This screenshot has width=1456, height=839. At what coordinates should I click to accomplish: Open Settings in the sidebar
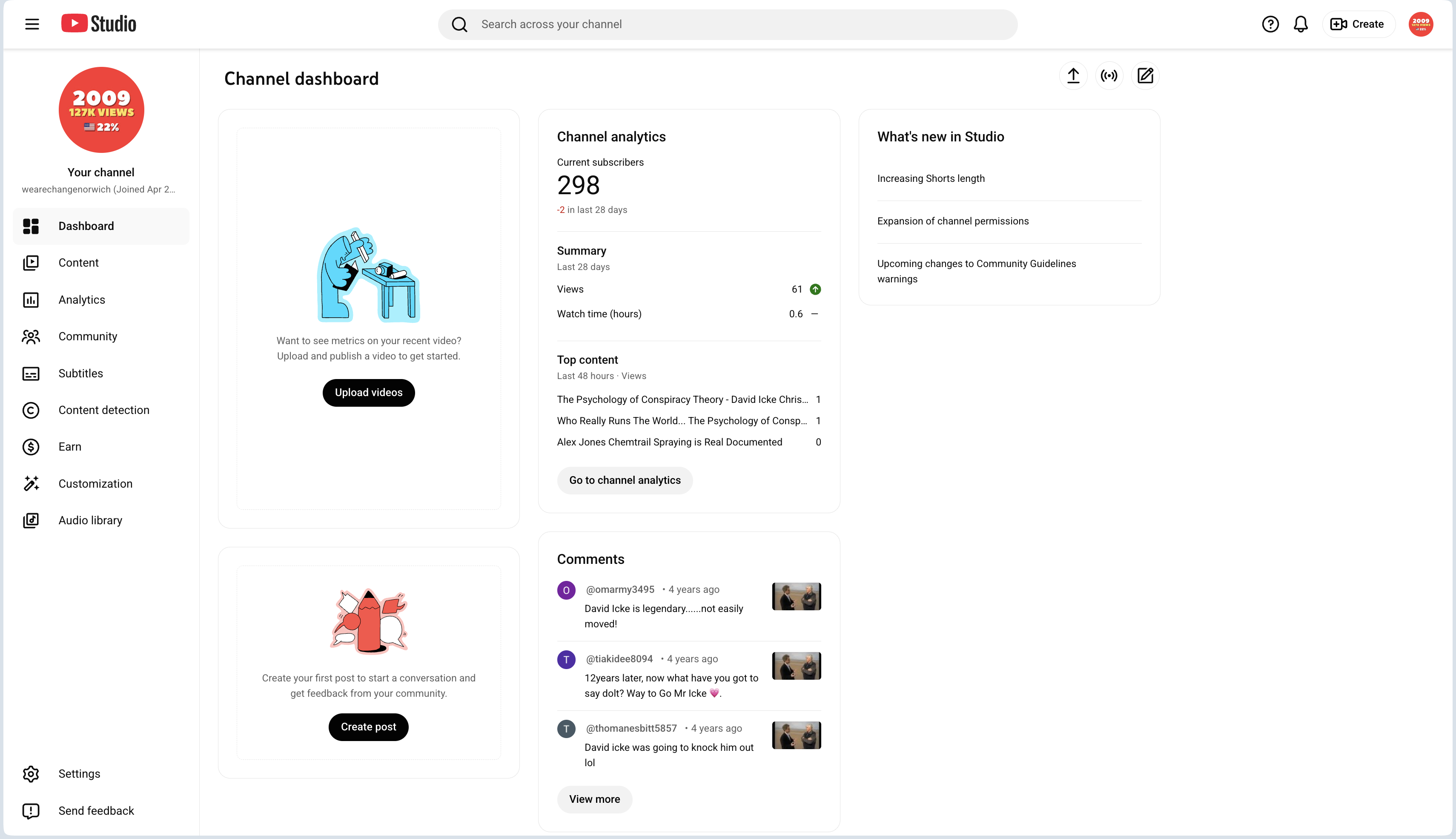coord(101,774)
